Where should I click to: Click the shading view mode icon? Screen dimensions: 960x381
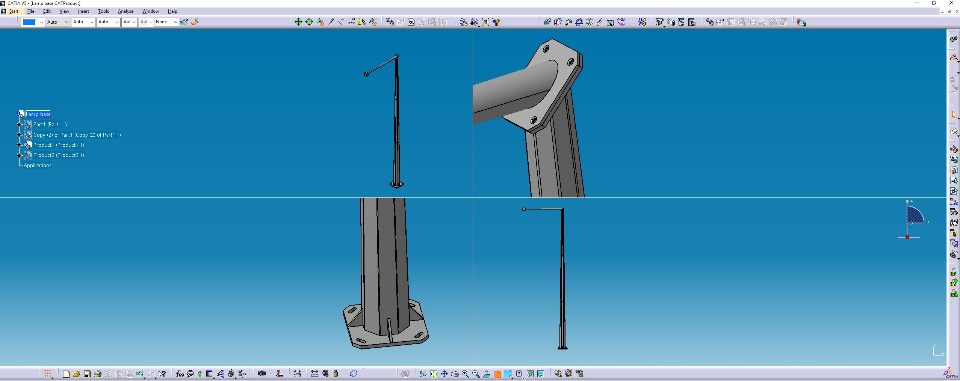point(519,374)
